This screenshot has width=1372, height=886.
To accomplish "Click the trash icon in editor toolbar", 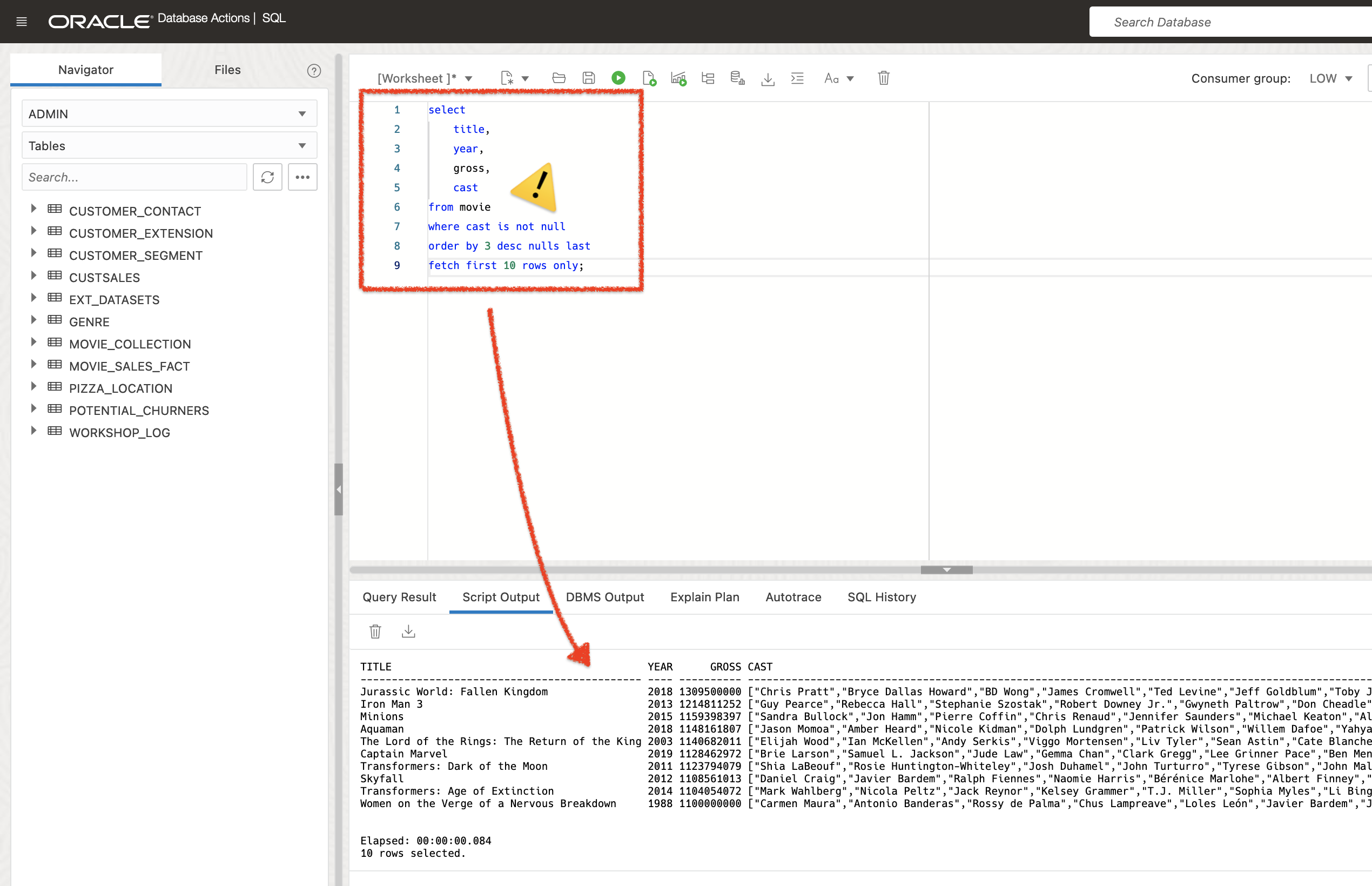I will click(x=884, y=78).
